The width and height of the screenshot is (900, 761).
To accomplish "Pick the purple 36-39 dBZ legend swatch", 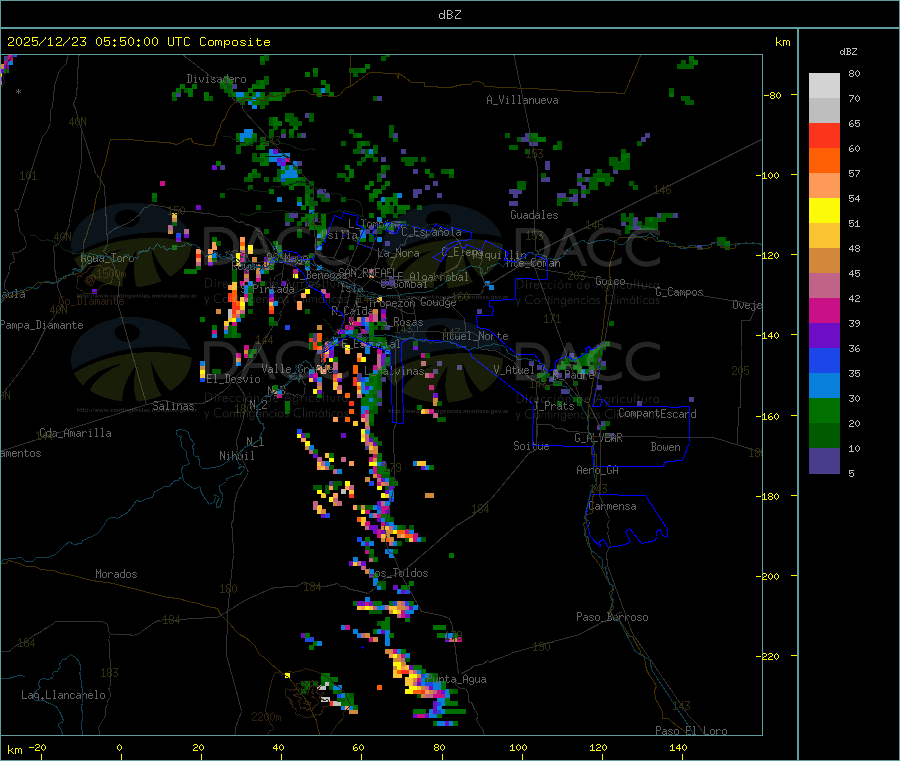I will pyautogui.click(x=824, y=336).
